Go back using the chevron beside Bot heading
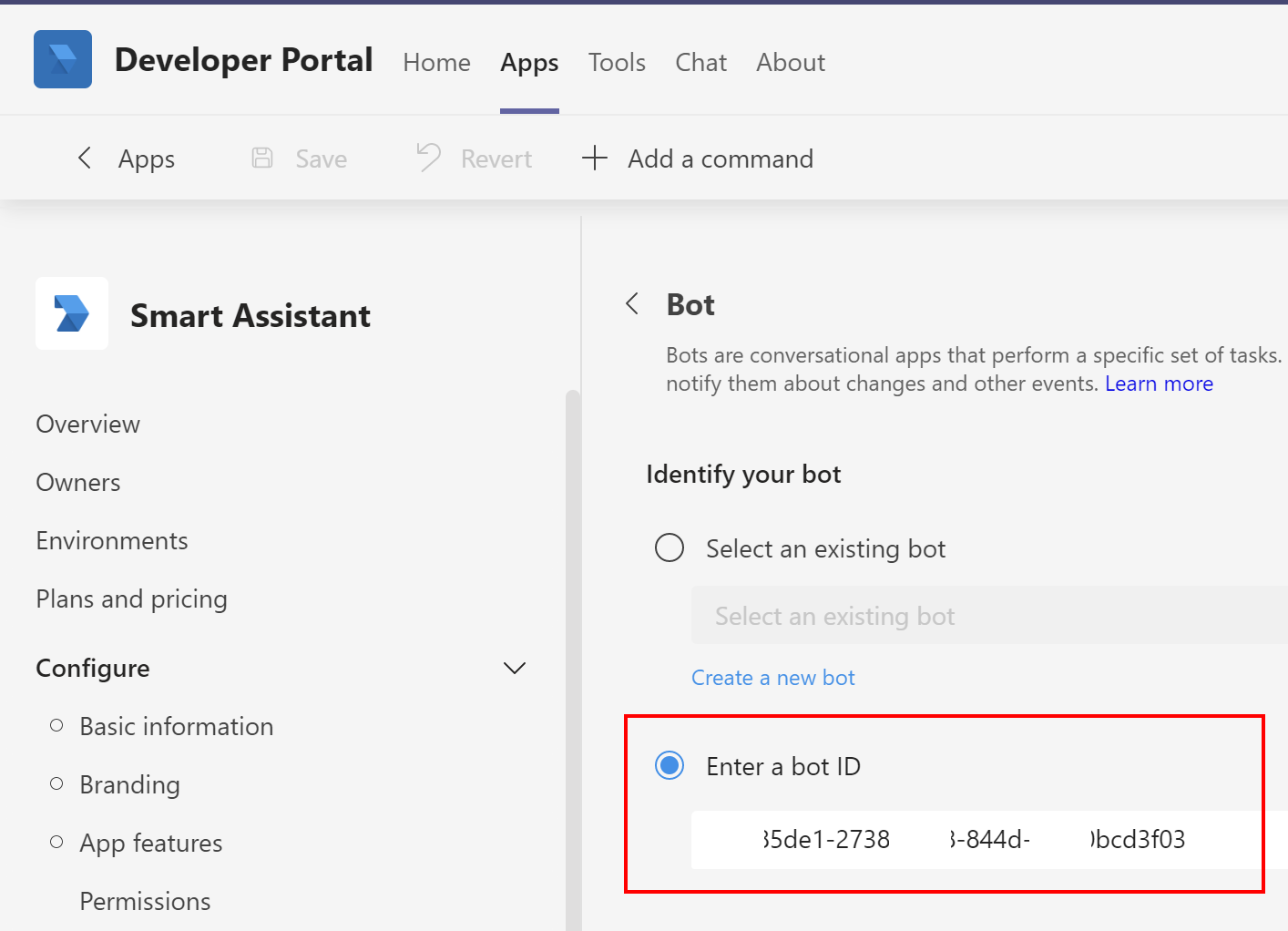 point(632,303)
